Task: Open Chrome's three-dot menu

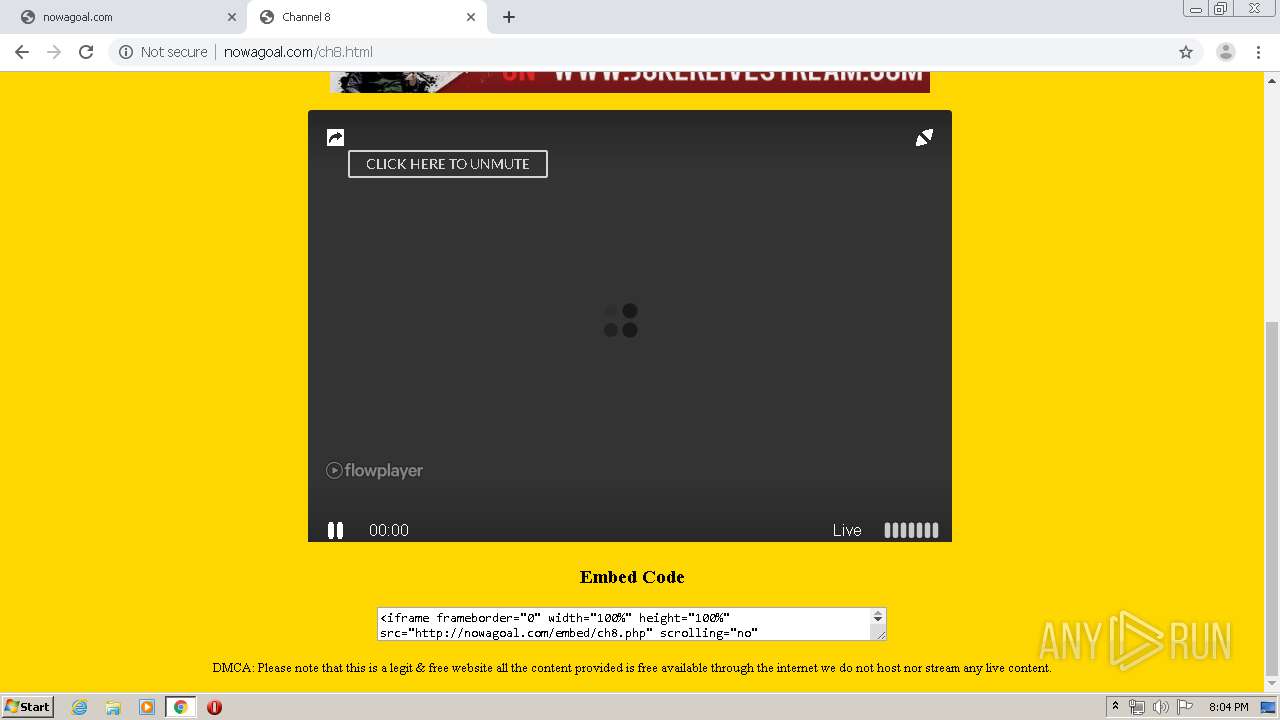Action: coord(1259,52)
